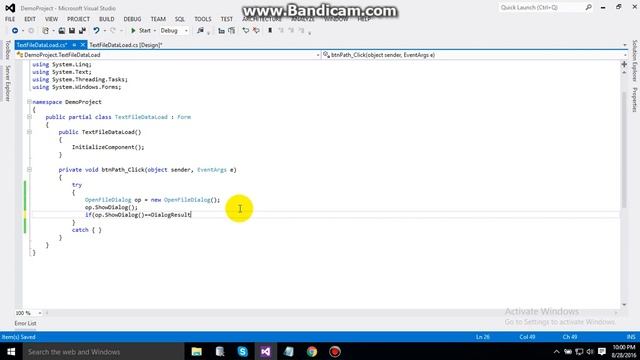Comment out the selected lines icon
The width and height of the screenshot is (640, 360).
[245, 31]
